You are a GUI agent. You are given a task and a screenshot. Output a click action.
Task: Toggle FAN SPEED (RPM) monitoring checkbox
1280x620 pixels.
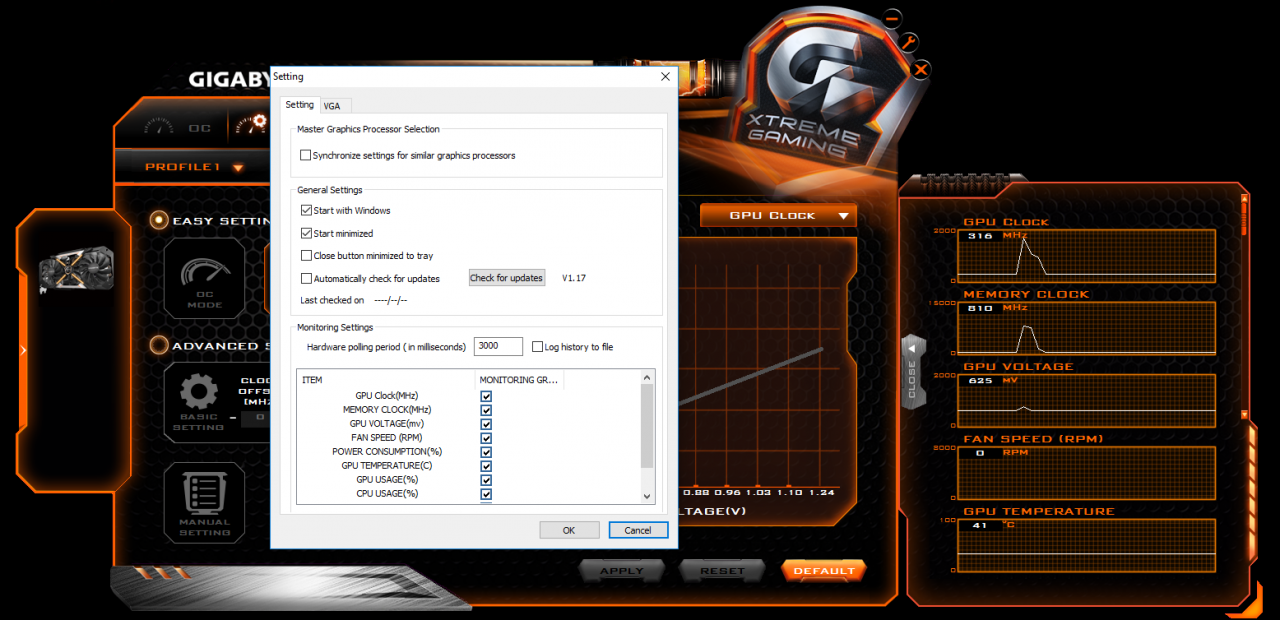pyautogui.click(x=486, y=438)
